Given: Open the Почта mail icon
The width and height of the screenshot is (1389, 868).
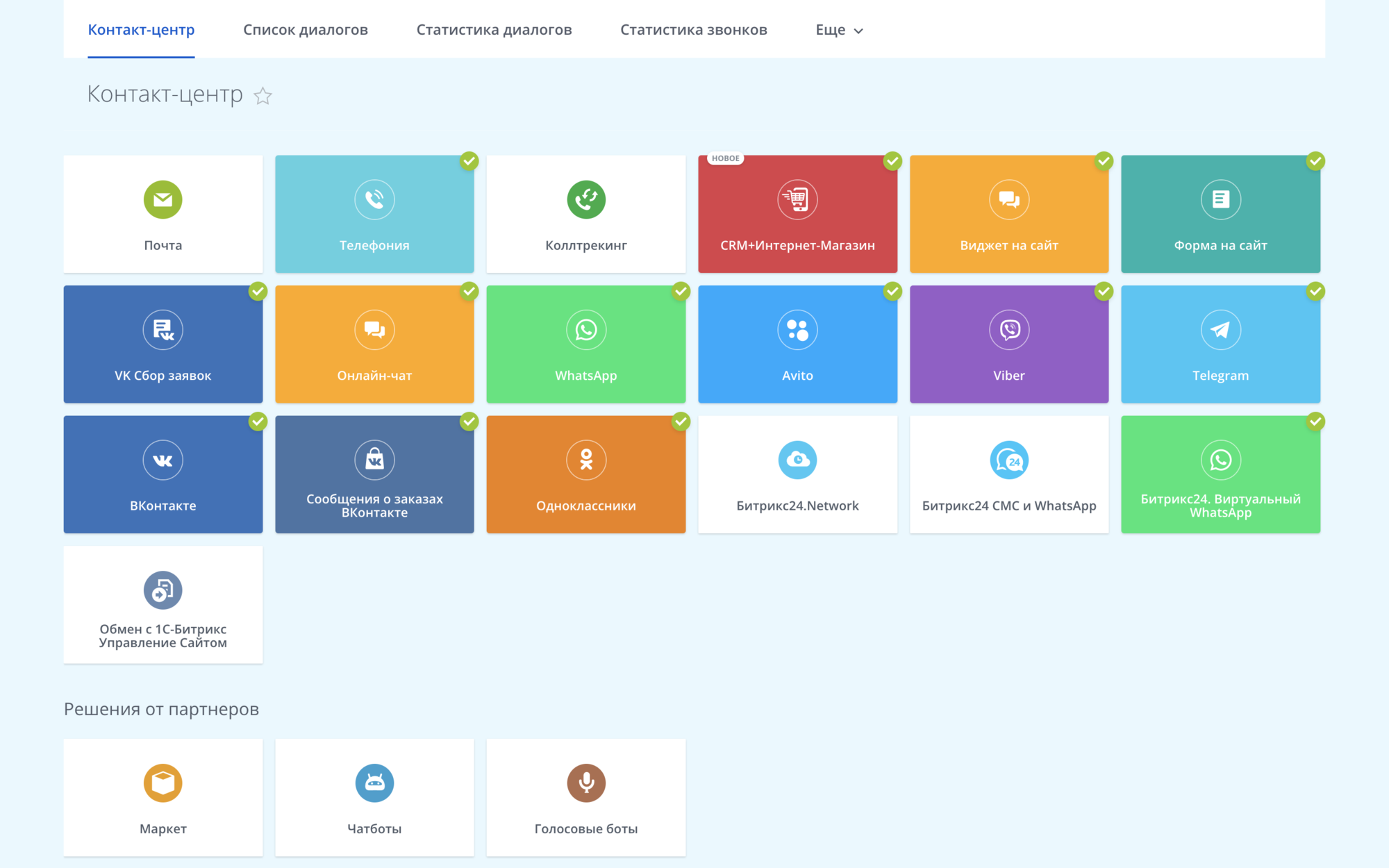Looking at the screenshot, I should [163, 199].
